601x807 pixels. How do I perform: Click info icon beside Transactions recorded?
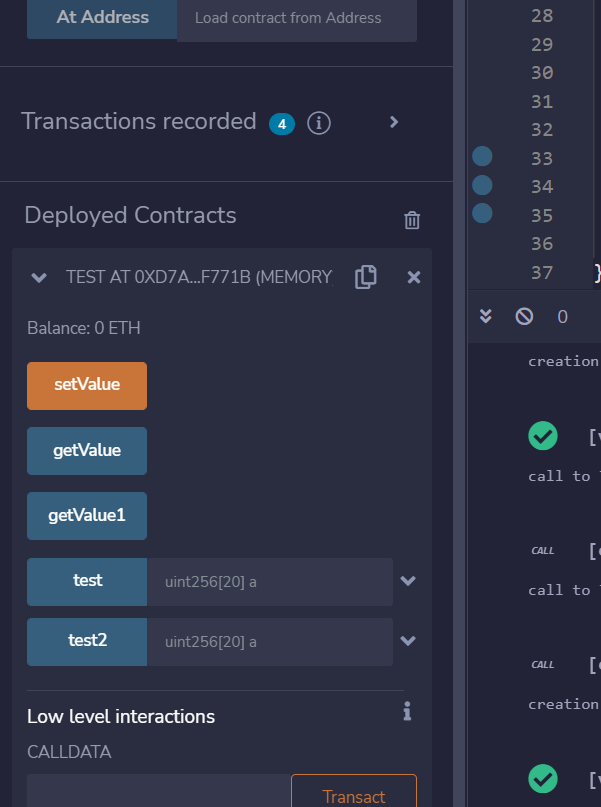coord(319,123)
